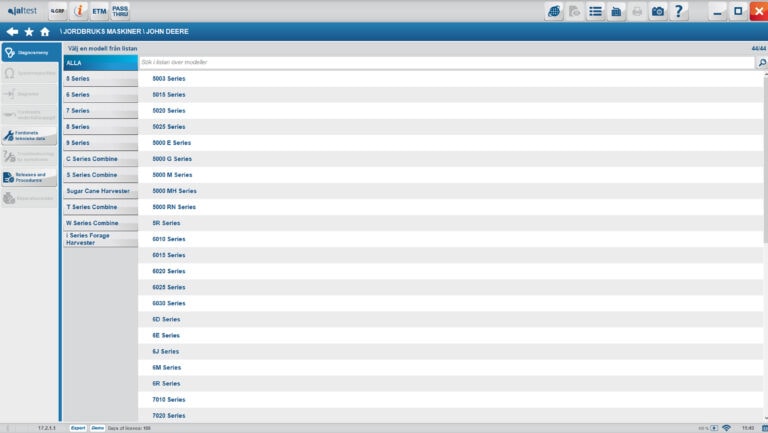Go back using the left arrow
768x433 pixels.
point(12,32)
